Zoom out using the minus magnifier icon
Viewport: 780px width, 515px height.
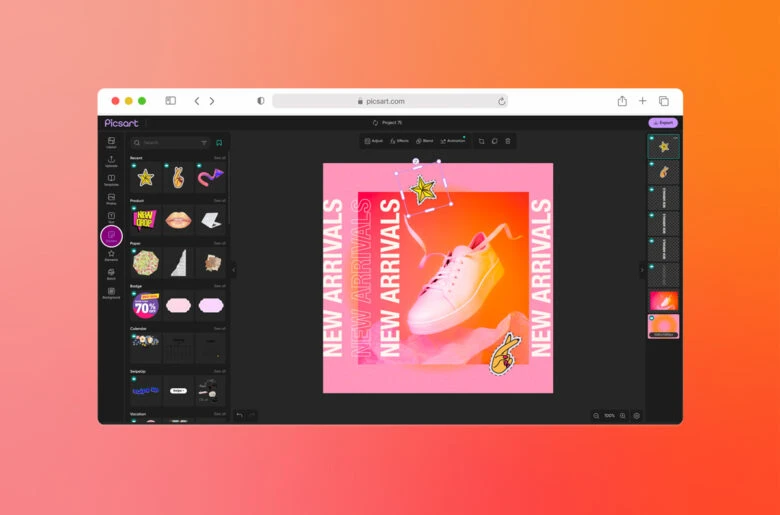point(596,415)
